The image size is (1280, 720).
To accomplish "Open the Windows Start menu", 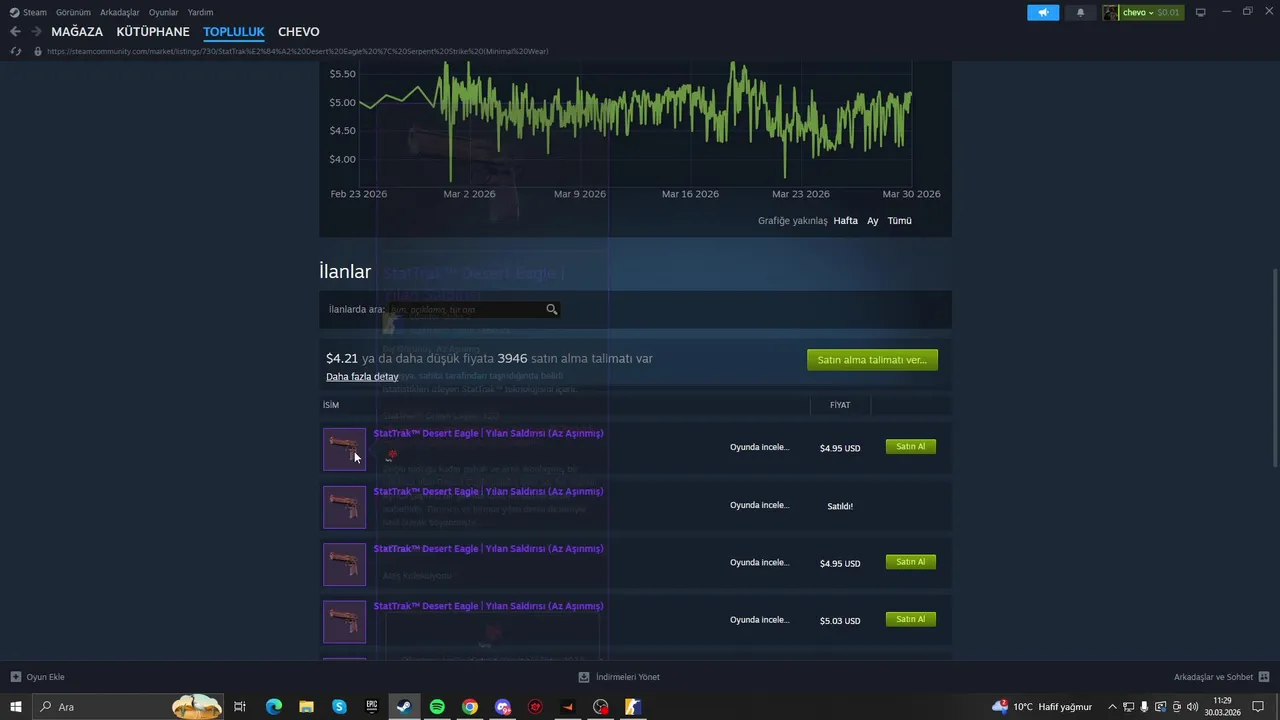I will [16, 707].
